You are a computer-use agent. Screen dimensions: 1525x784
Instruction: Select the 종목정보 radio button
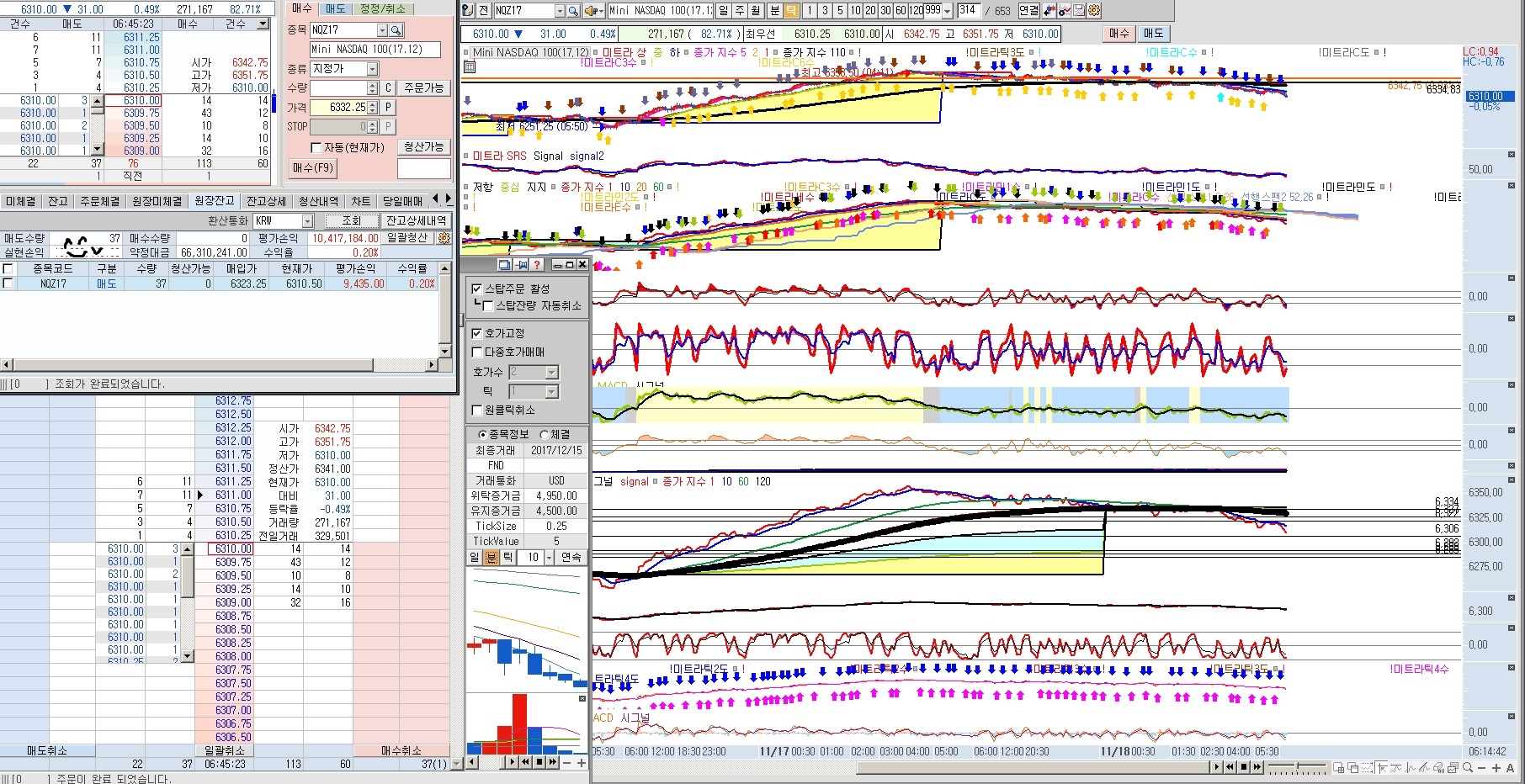[482, 434]
